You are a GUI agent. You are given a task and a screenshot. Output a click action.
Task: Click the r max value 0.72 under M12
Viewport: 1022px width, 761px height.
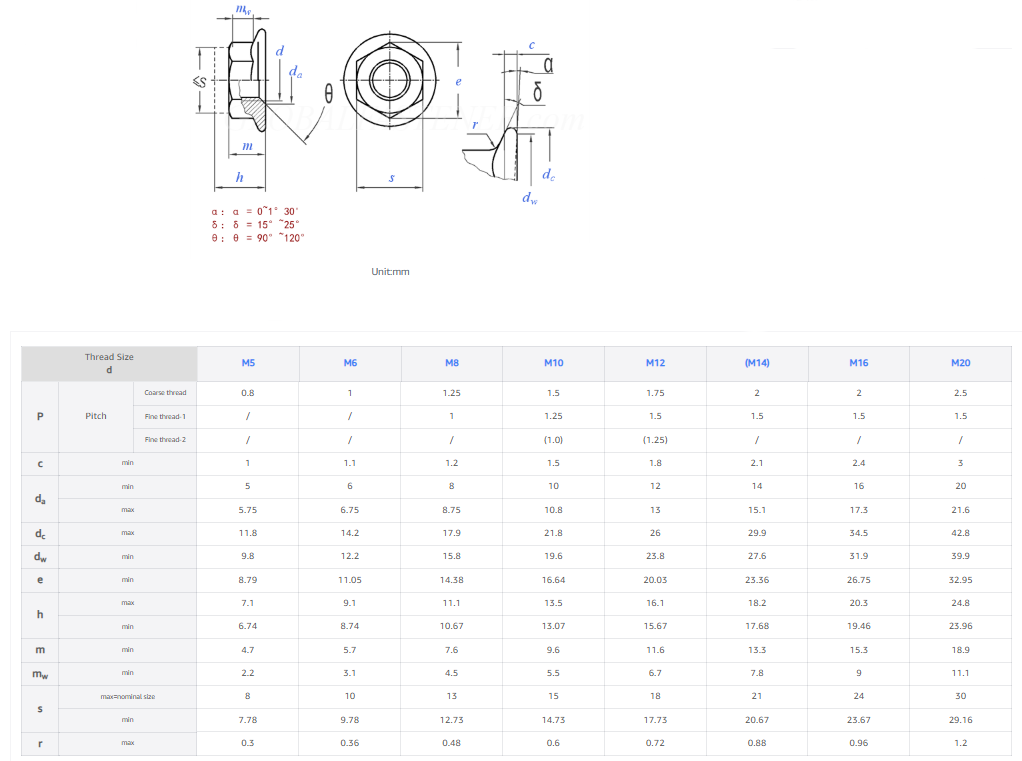pos(655,743)
